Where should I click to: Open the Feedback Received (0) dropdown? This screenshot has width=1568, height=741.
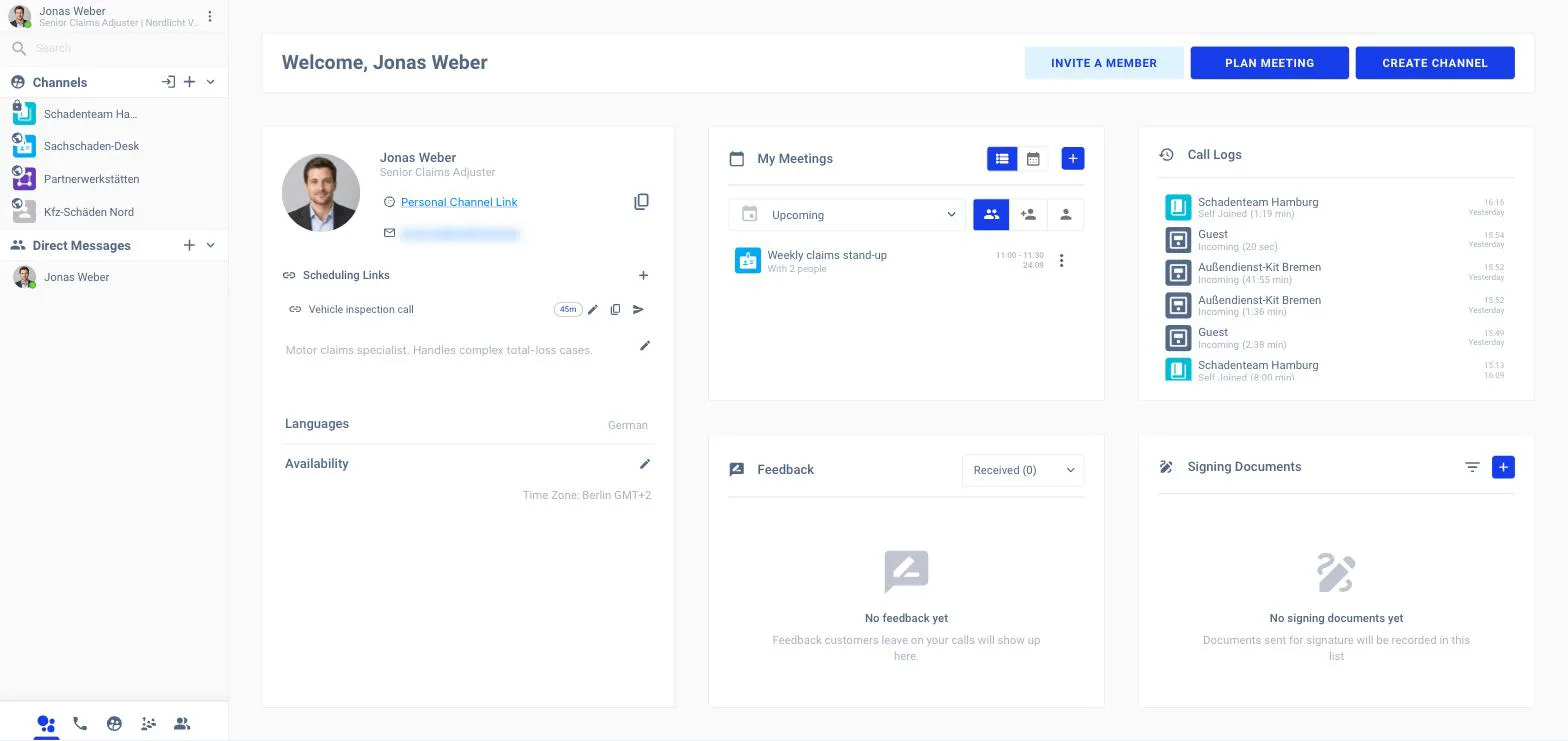(1023, 470)
